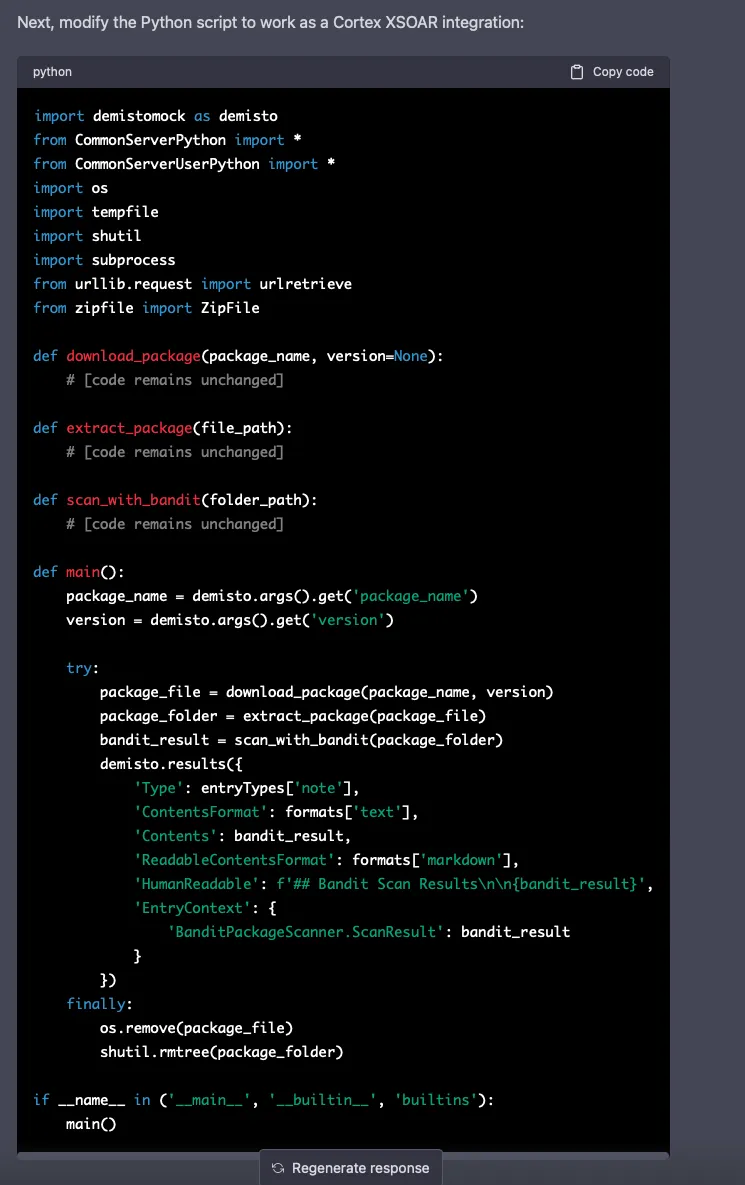Screen dimensions: 745x1185
Task: Click the 'if __name__ in' line
Action: [264, 1100]
